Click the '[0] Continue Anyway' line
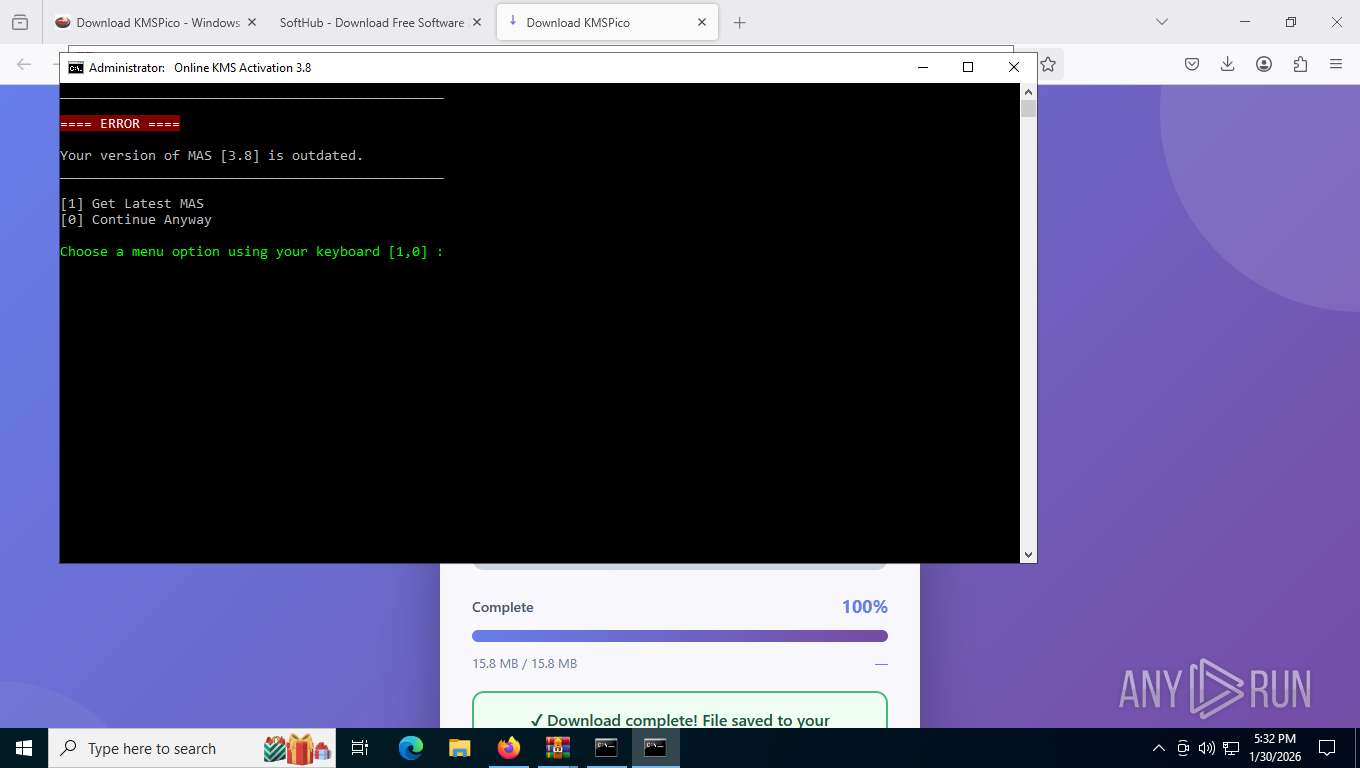 [136, 219]
